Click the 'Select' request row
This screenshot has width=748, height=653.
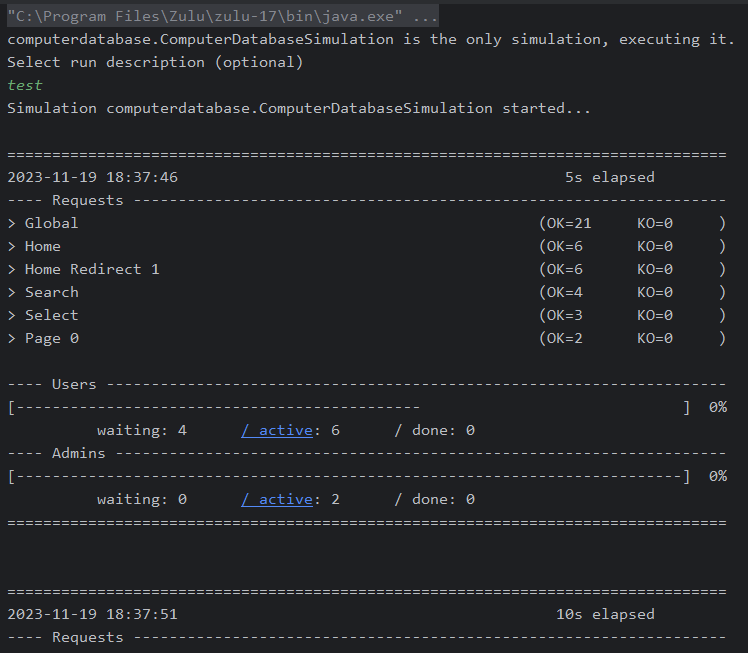point(366,315)
